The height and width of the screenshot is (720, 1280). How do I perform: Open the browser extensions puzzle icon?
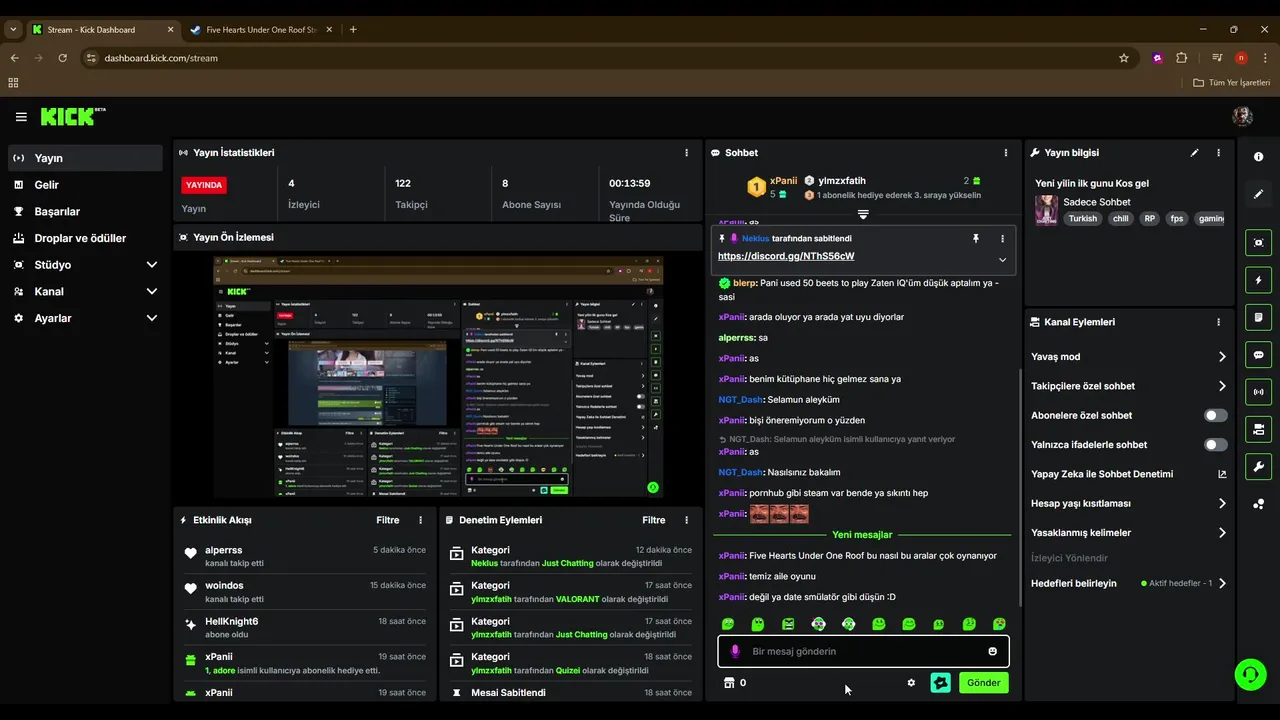[1181, 58]
